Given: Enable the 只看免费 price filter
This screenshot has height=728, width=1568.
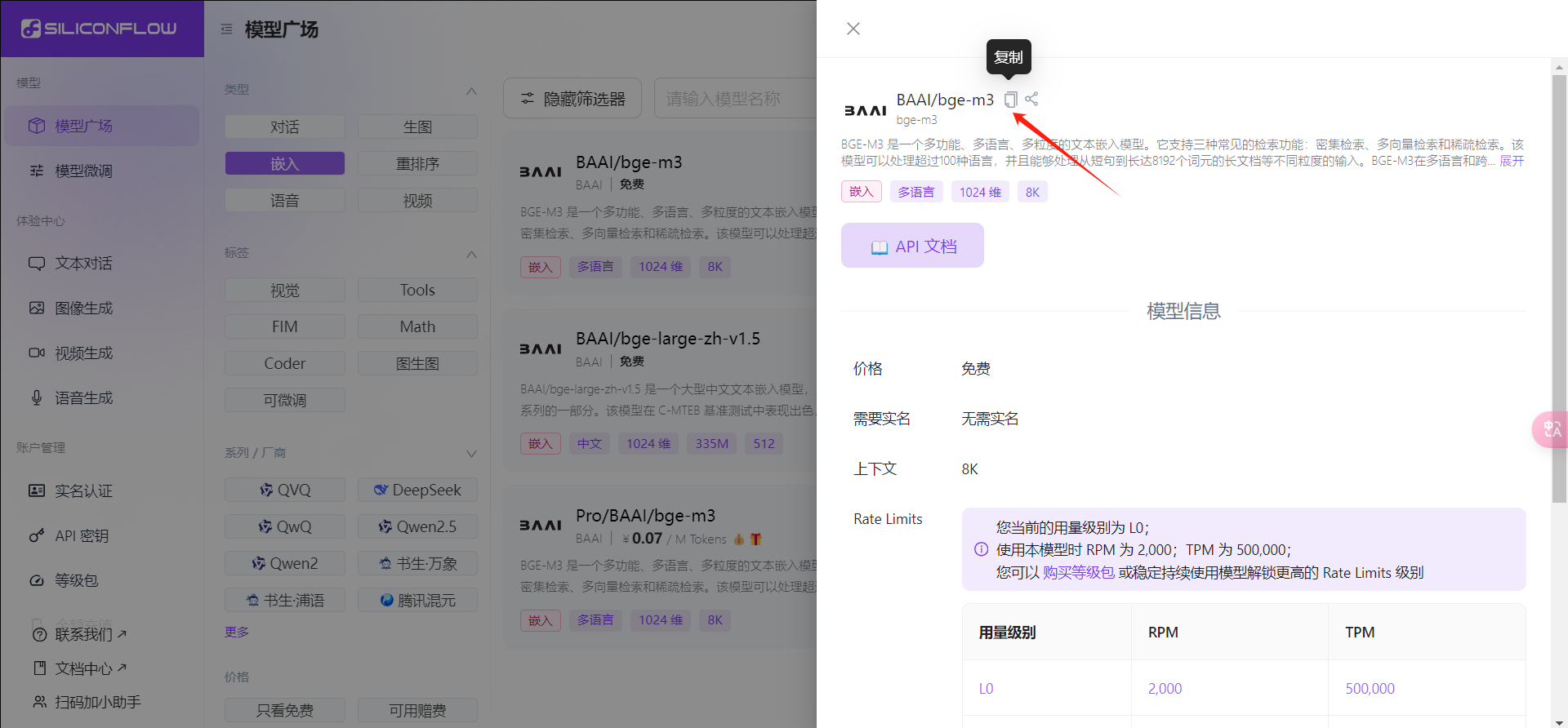Looking at the screenshot, I should [284, 710].
